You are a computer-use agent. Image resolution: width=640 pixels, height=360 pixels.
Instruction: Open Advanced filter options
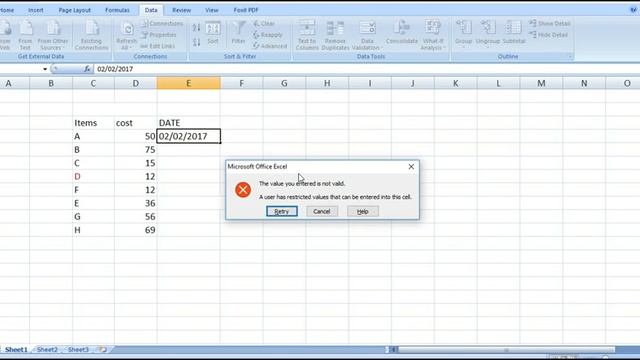[270, 46]
